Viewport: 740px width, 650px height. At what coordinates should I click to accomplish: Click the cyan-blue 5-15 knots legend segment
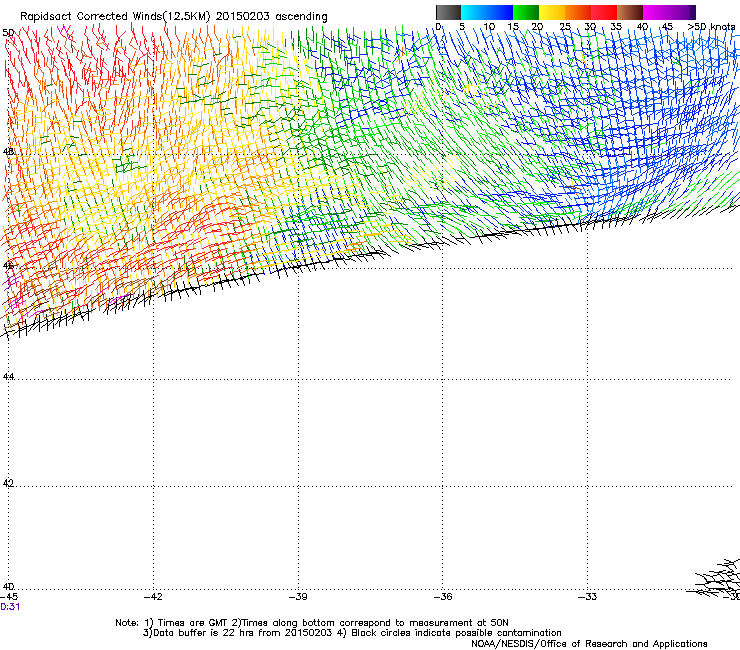click(487, 12)
